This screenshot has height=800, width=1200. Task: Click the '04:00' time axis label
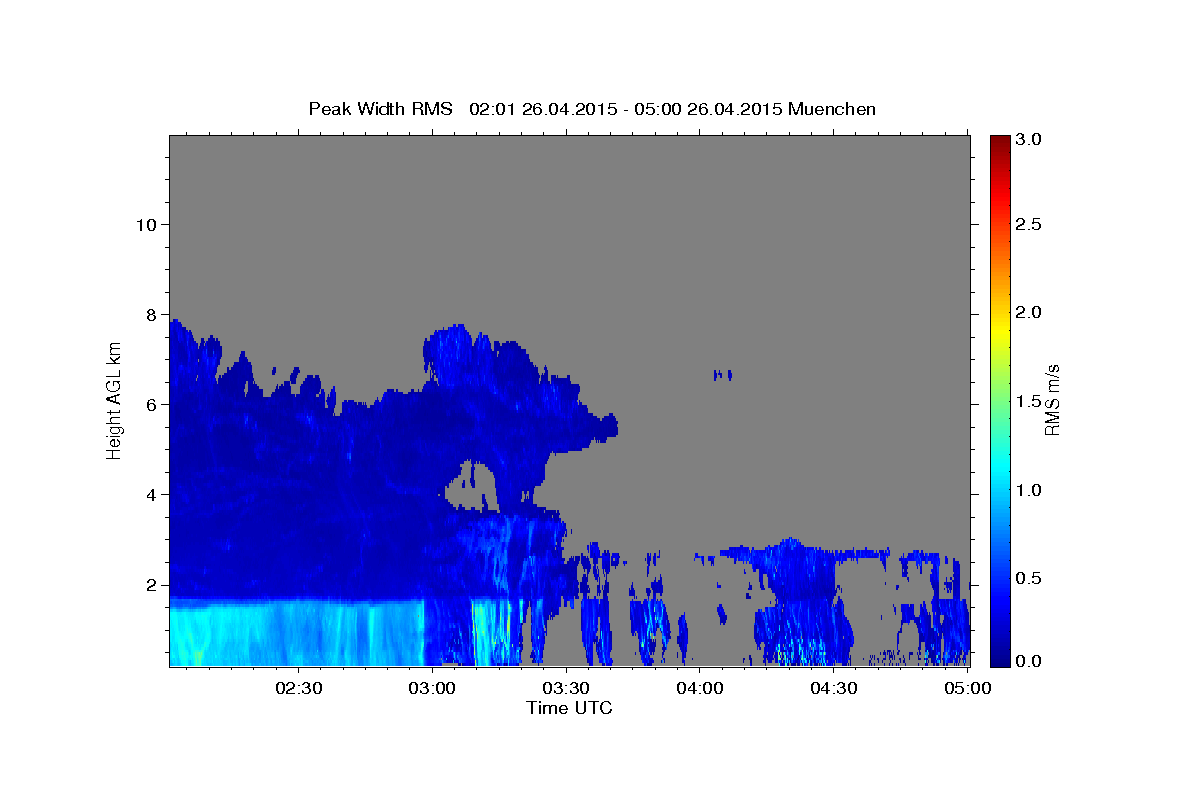(x=700, y=688)
